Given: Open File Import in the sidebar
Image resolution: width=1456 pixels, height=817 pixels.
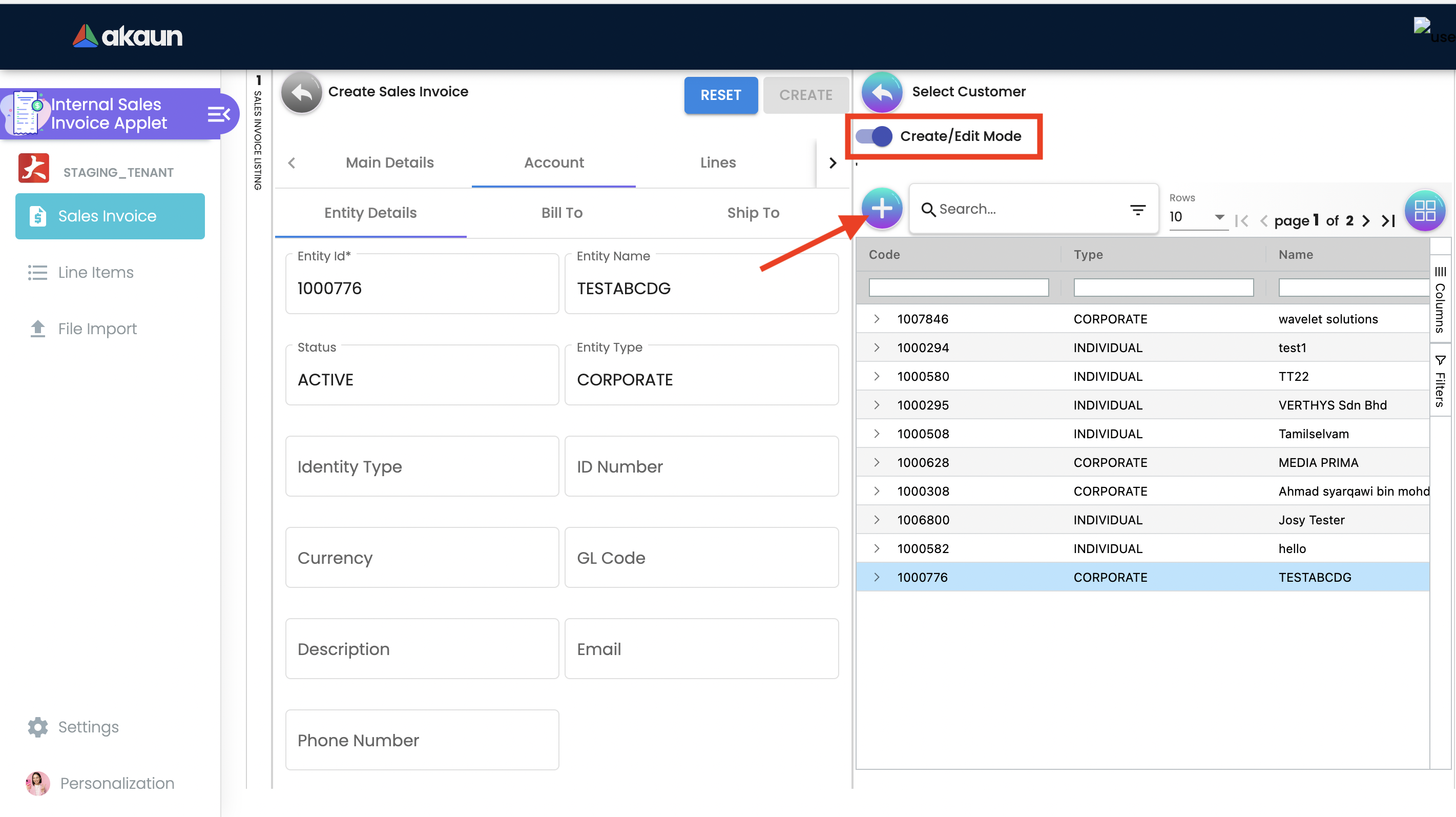Looking at the screenshot, I should 97,329.
